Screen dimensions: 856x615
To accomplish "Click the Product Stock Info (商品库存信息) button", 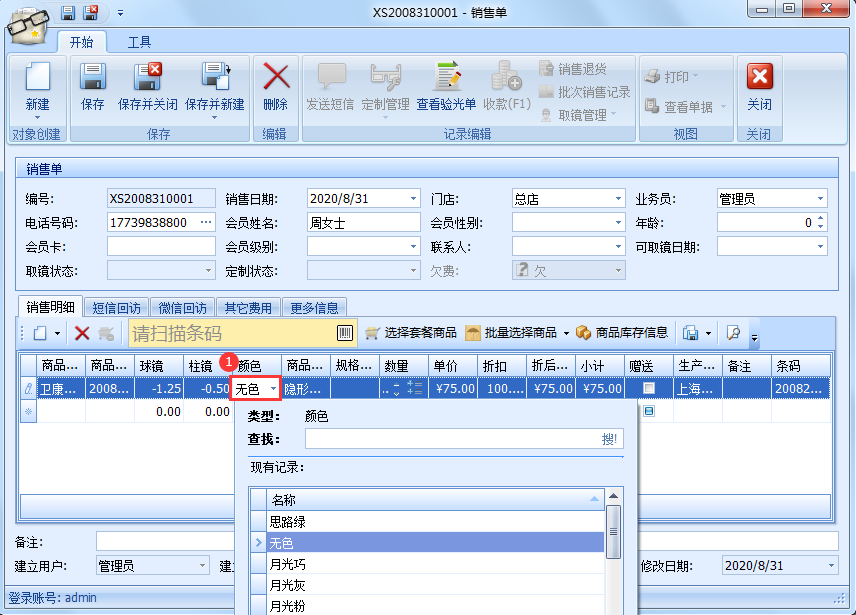I will (x=622, y=333).
